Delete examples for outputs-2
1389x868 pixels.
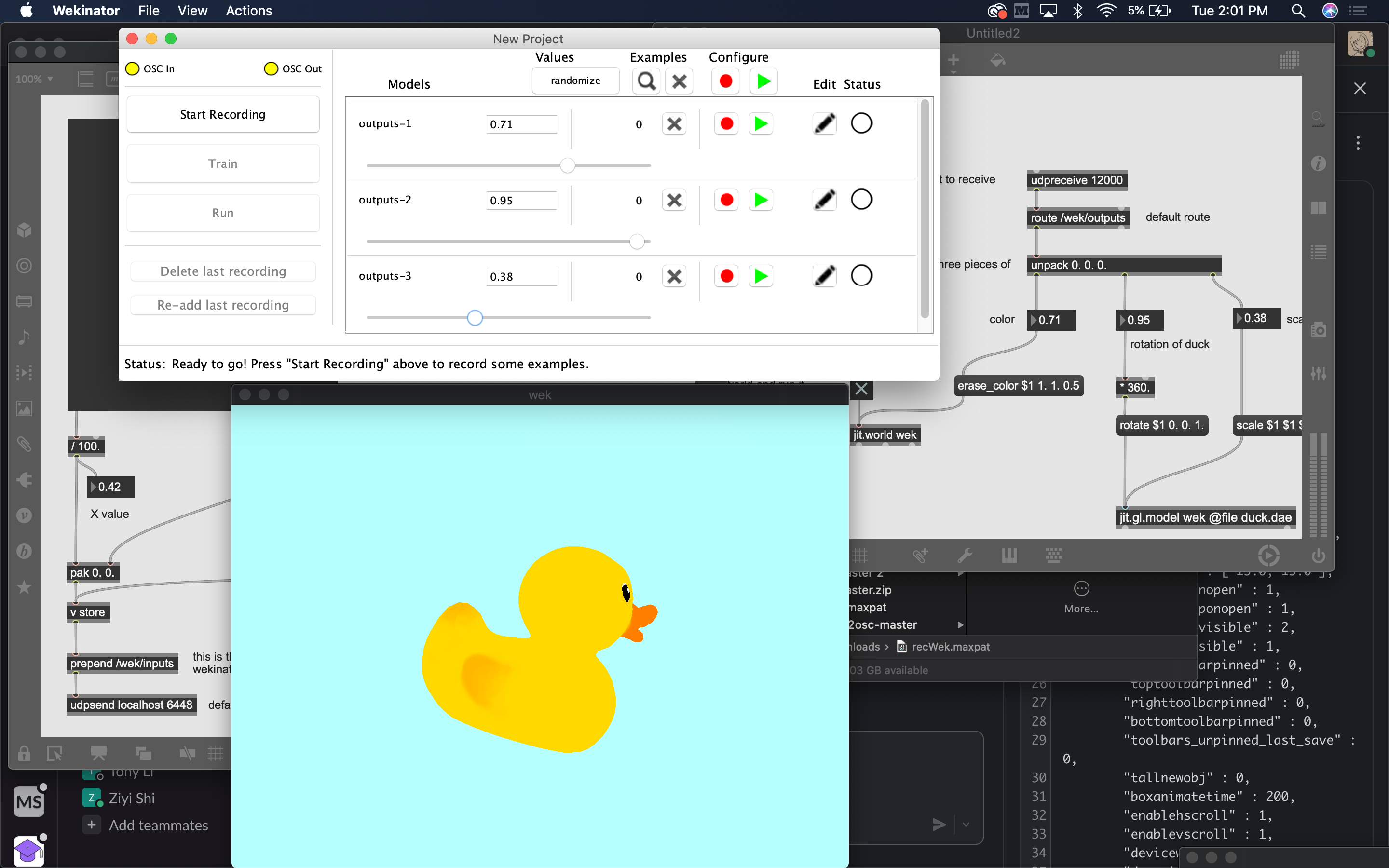674,200
